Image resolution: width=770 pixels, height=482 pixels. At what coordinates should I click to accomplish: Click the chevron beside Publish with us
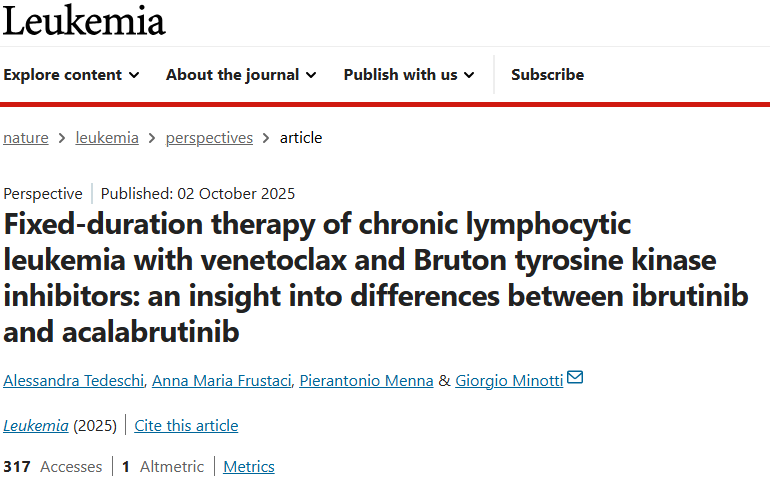click(x=469, y=75)
